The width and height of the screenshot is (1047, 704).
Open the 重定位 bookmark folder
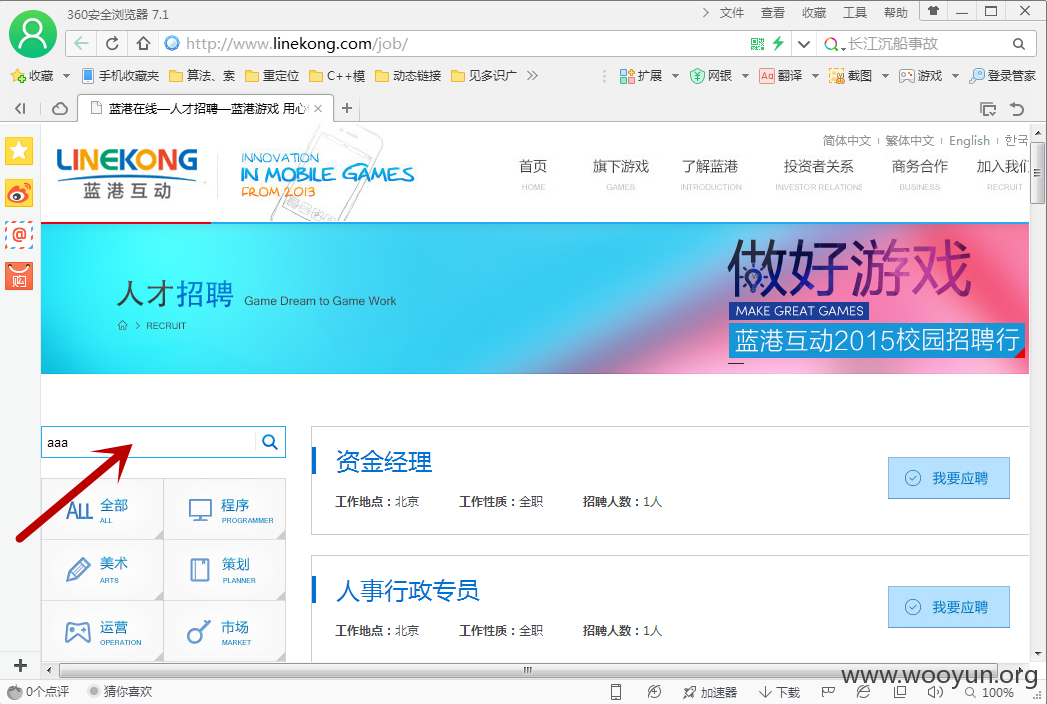click(x=272, y=75)
